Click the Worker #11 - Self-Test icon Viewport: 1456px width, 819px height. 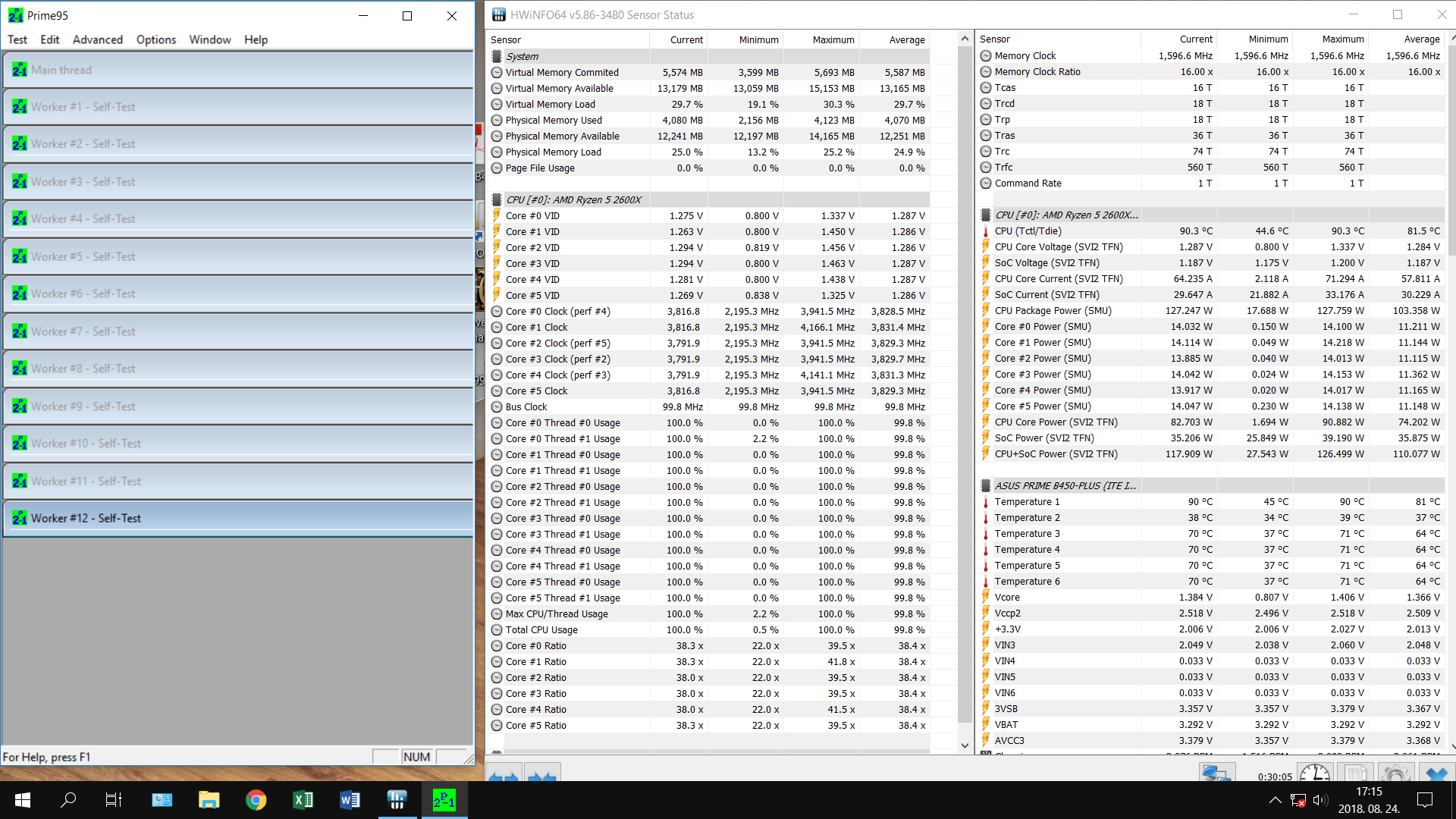click(20, 482)
